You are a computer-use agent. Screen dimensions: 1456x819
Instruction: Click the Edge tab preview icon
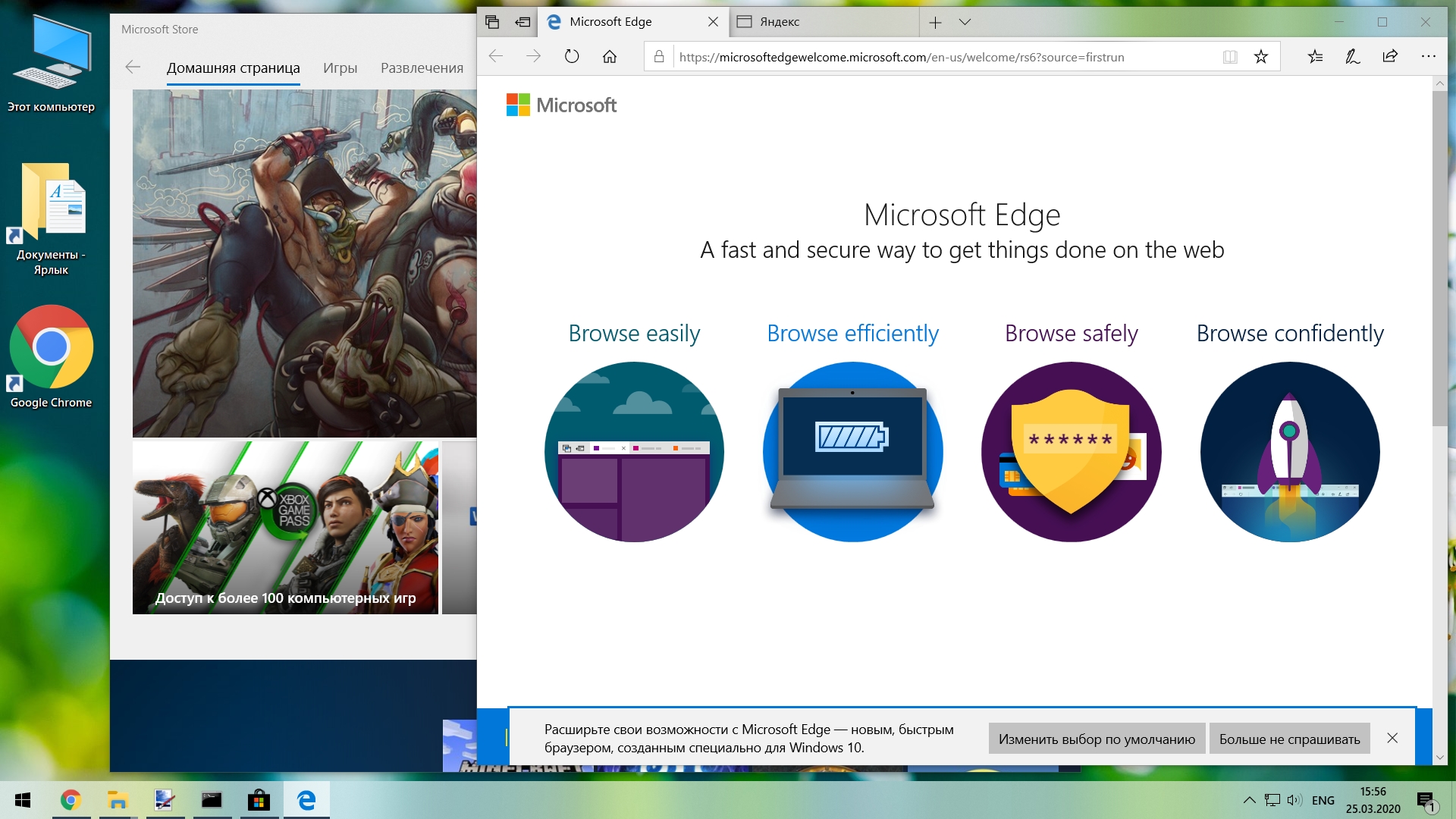492,22
